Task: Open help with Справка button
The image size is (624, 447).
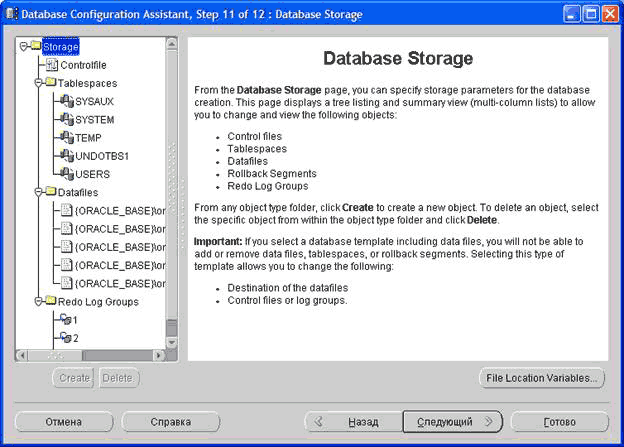Action: [171, 422]
